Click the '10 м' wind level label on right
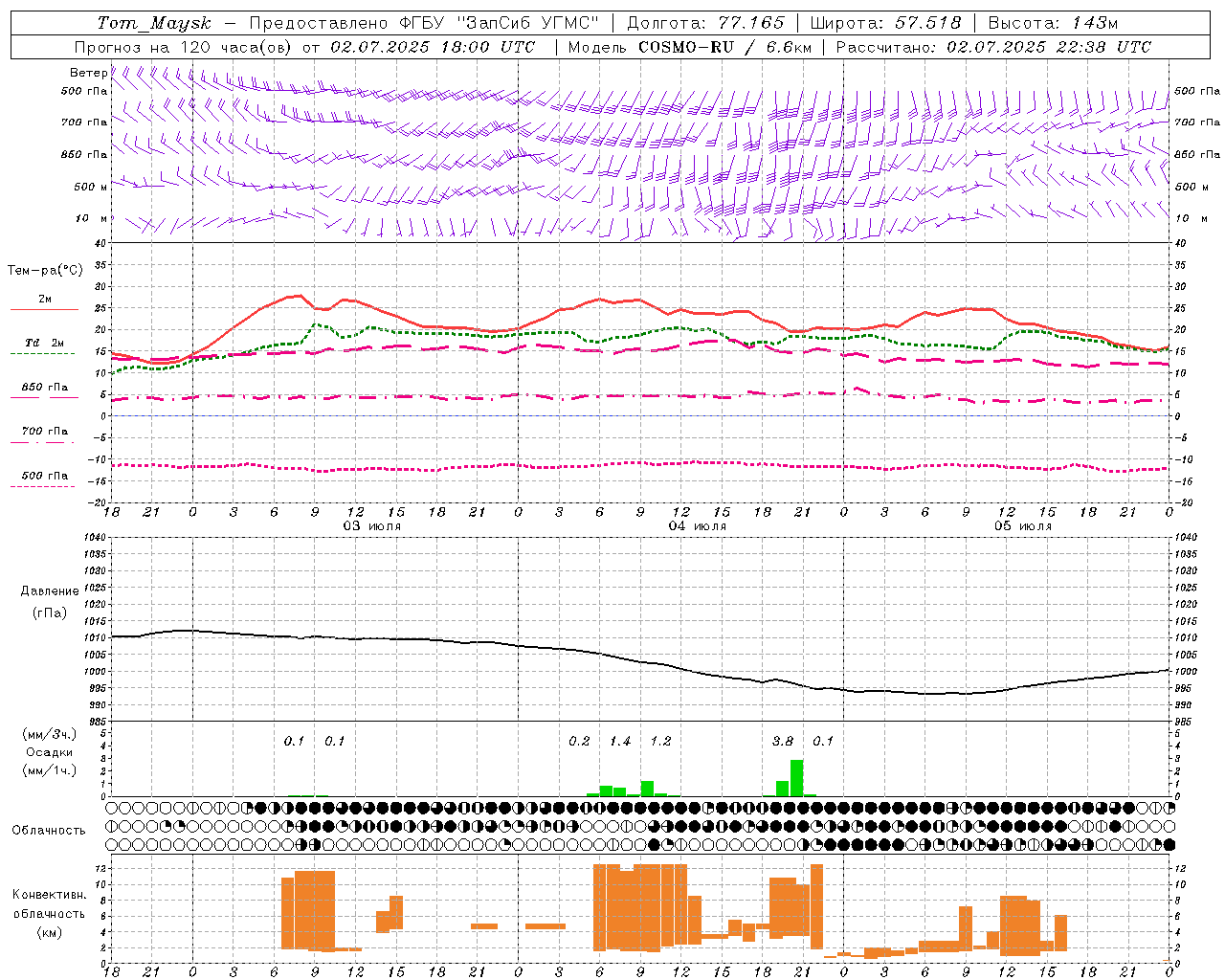1225x980 pixels. point(1190,218)
